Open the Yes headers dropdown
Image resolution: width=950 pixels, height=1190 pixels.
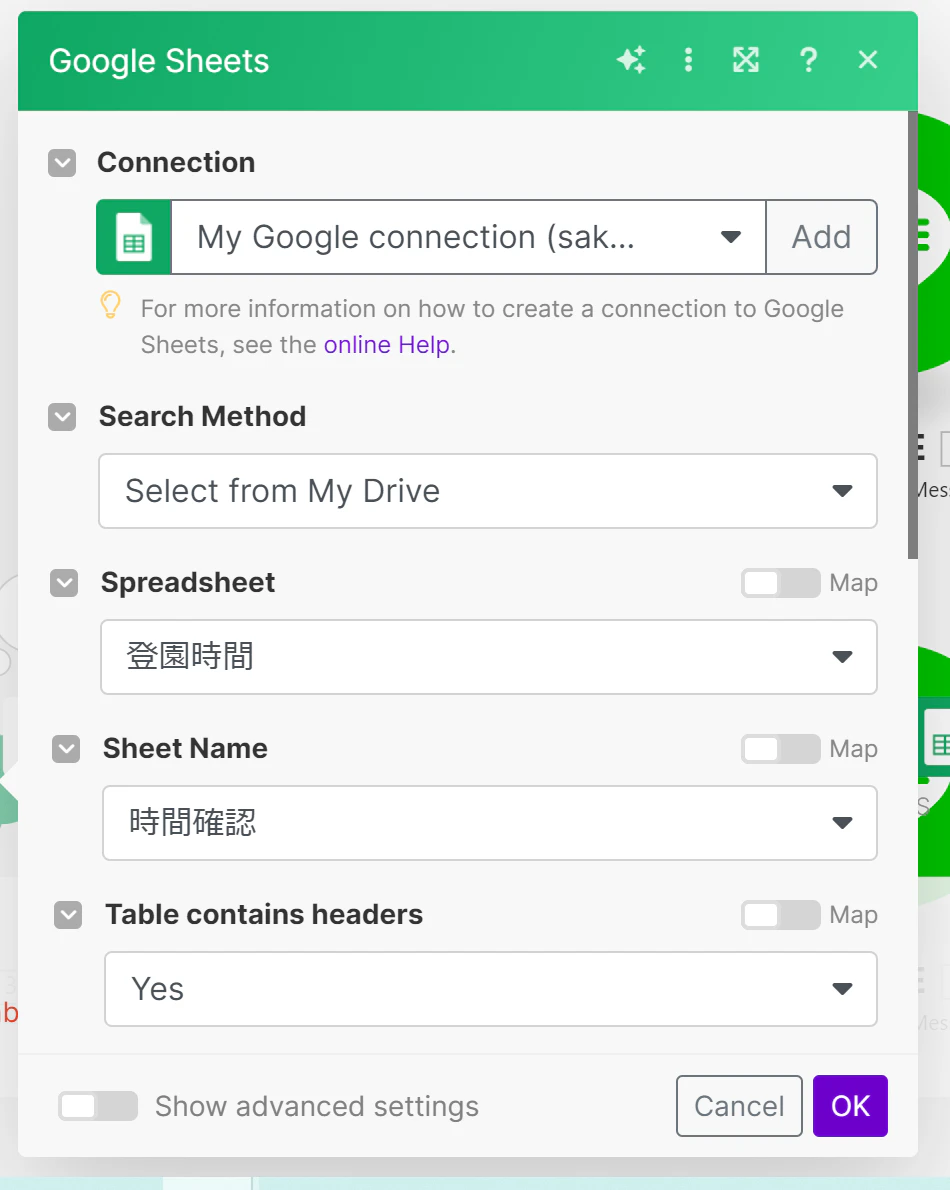pyautogui.click(x=491, y=989)
